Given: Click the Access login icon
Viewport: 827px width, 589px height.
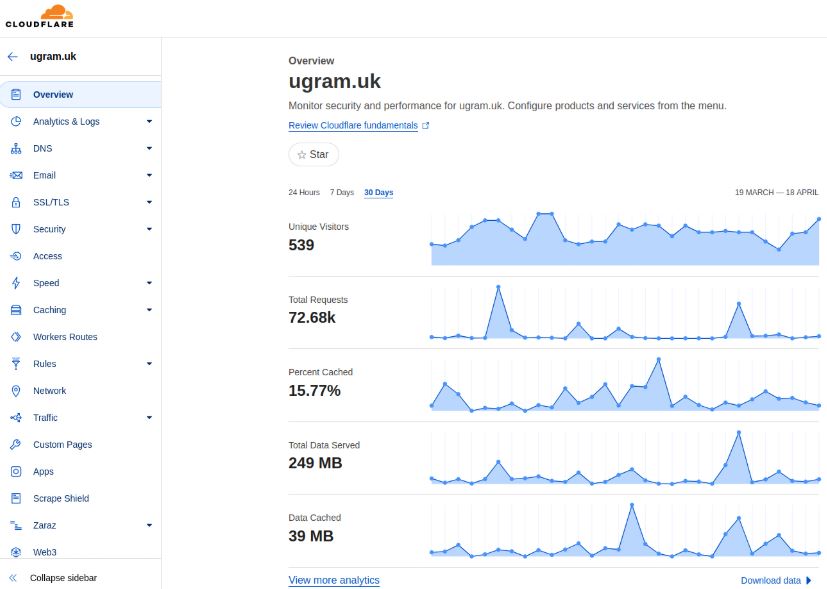Looking at the screenshot, I should pos(16,256).
